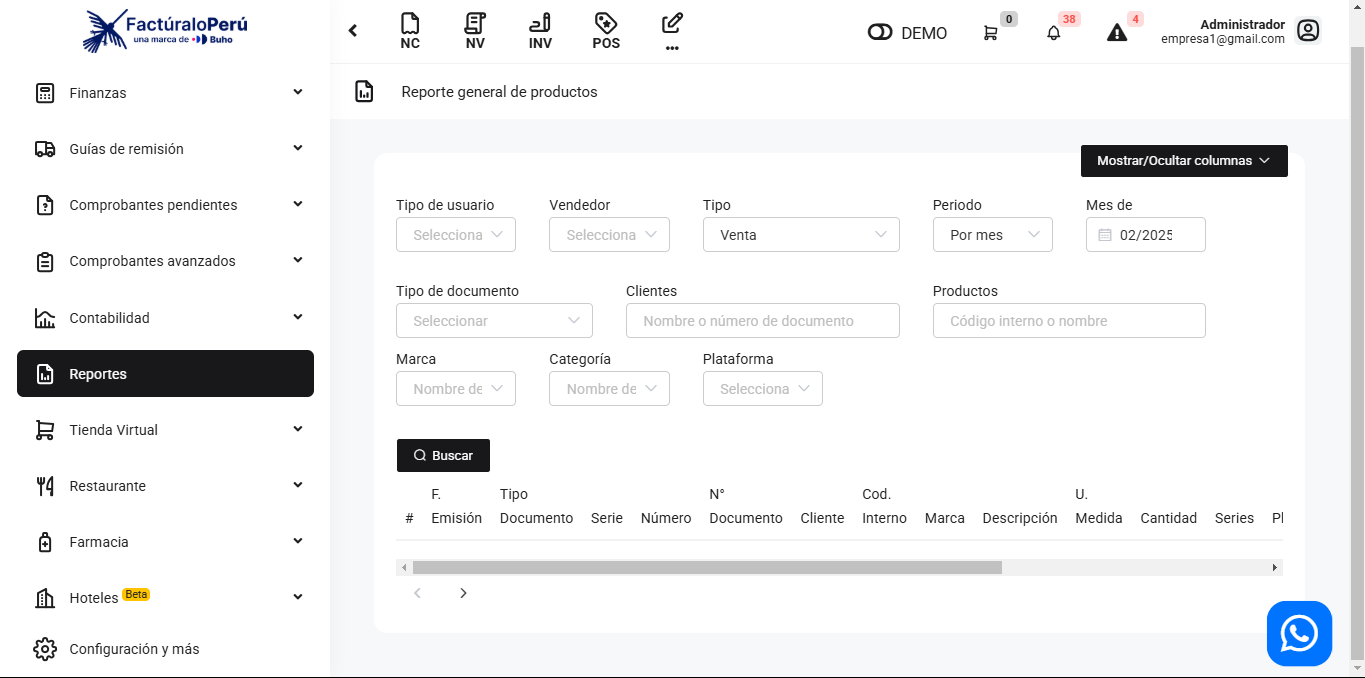The image size is (1365, 678).
Task: Open the NV sales note shortcut
Action: (x=475, y=31)
